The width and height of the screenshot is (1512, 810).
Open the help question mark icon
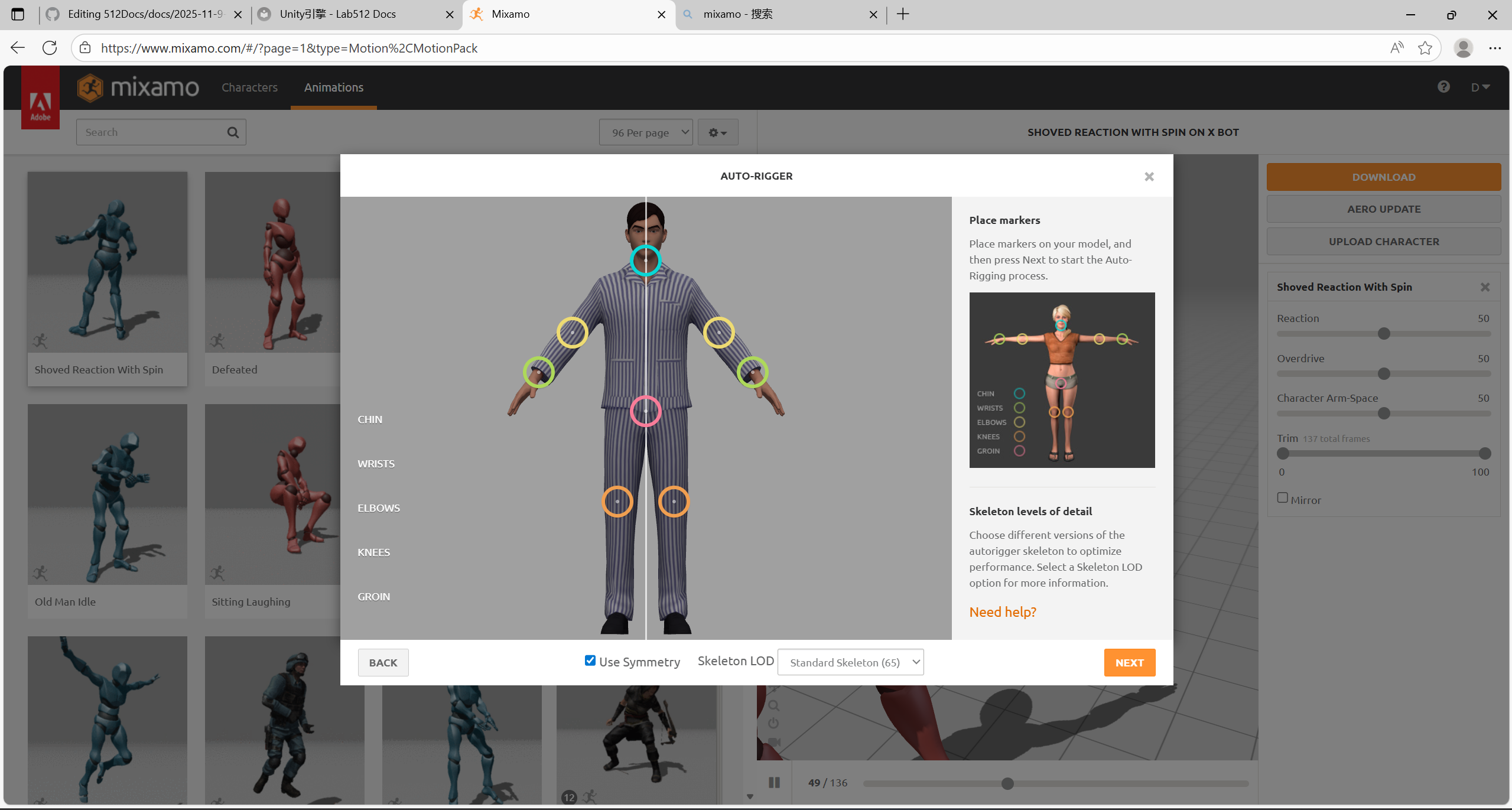pyautogui.click(x=1443, y=87)
